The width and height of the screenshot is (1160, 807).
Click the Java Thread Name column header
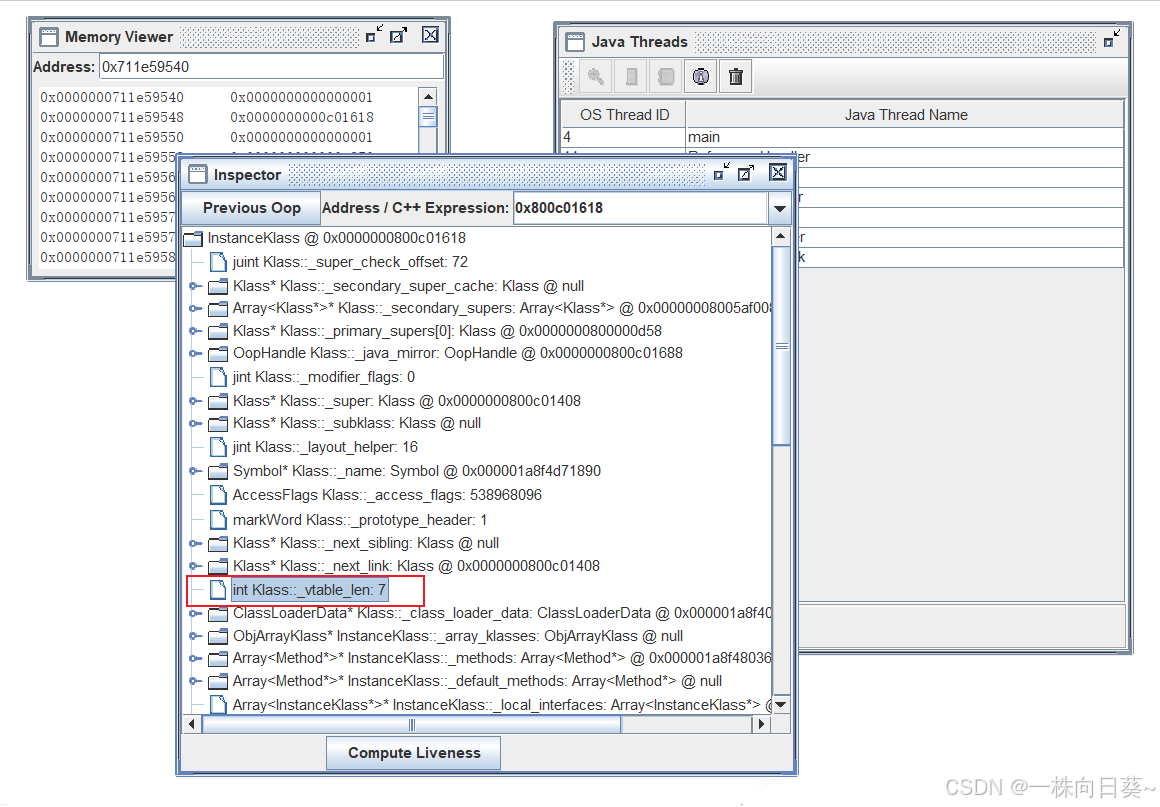[x=906, y=115]
